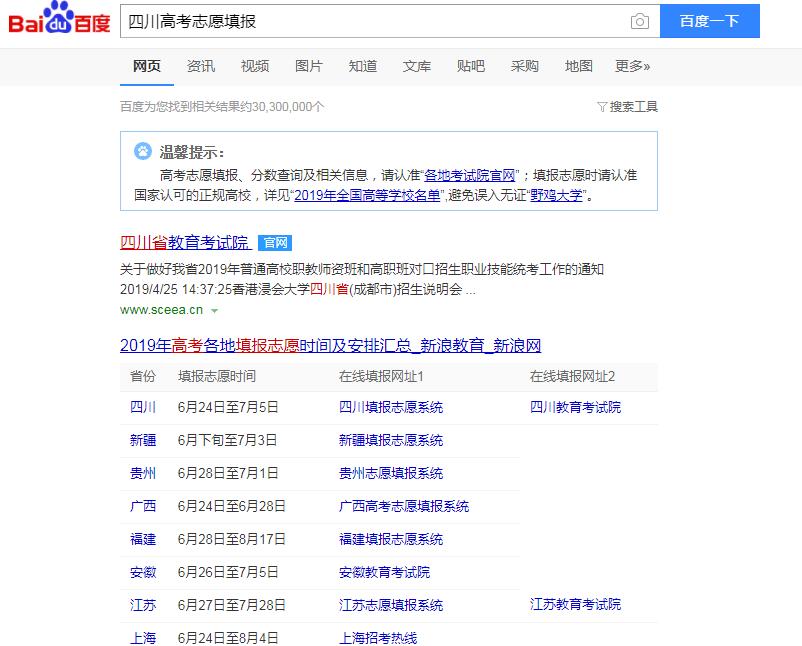Open the 野鸡大学 link
This screenshot has height=646, width=802.
click(556, 195)
